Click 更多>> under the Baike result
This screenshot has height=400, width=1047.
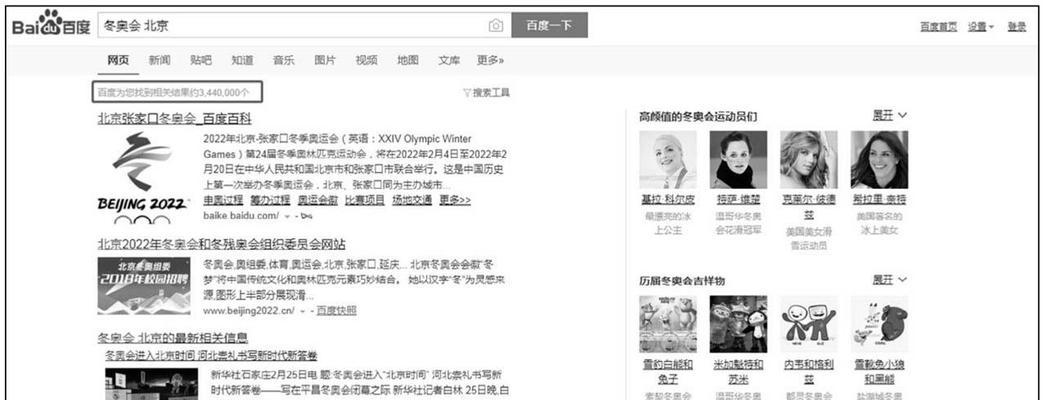[x=455, y=200]
